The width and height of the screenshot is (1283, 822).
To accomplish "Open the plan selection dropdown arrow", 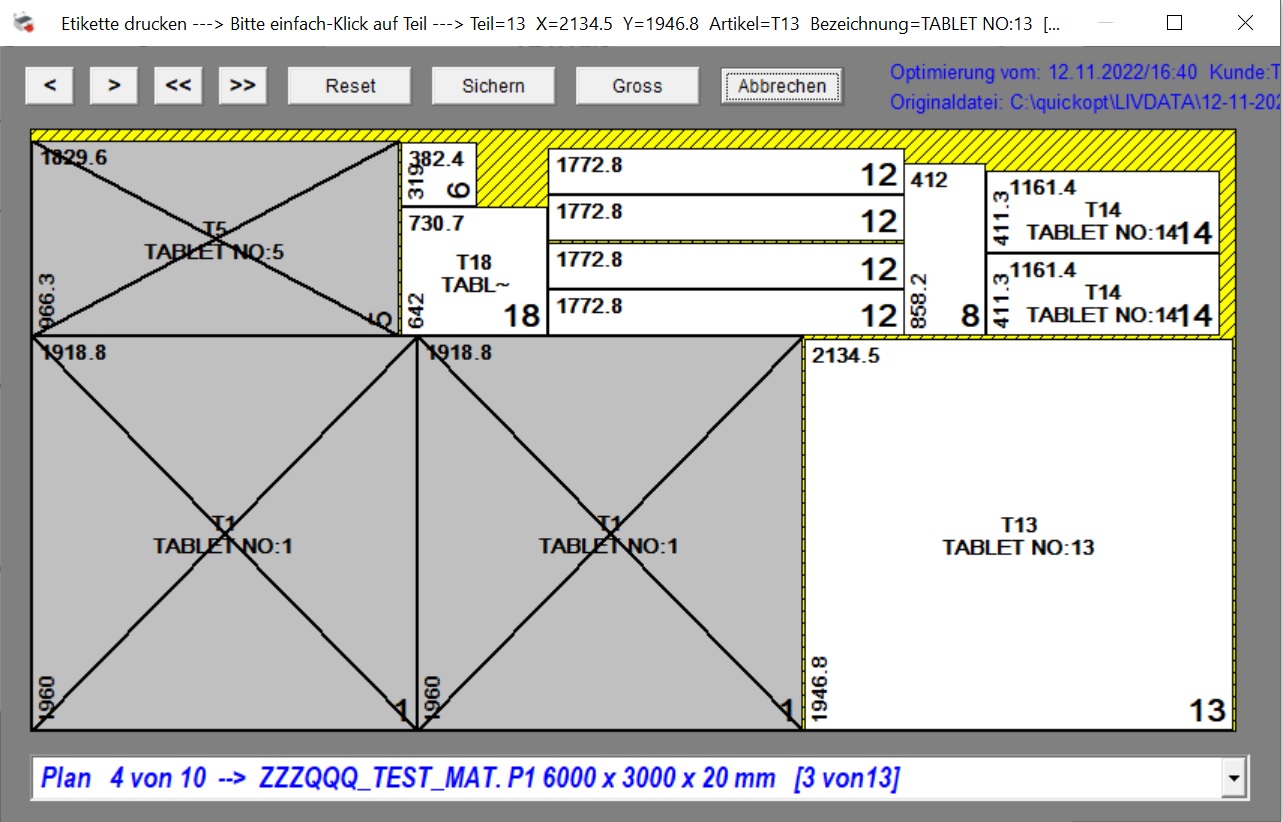I will coord(1236,777).
